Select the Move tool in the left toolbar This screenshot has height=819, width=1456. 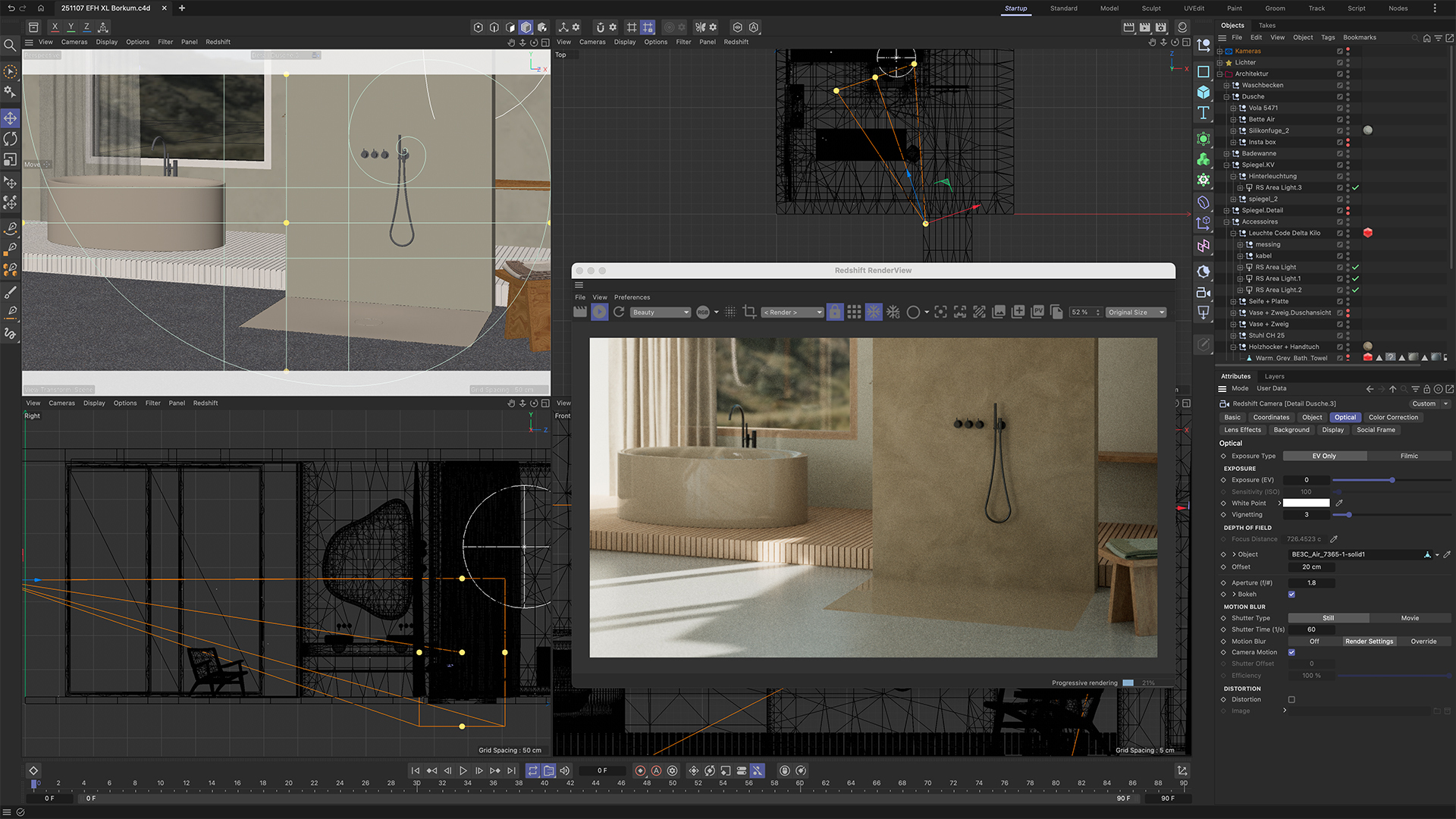(x=10, y=118)
